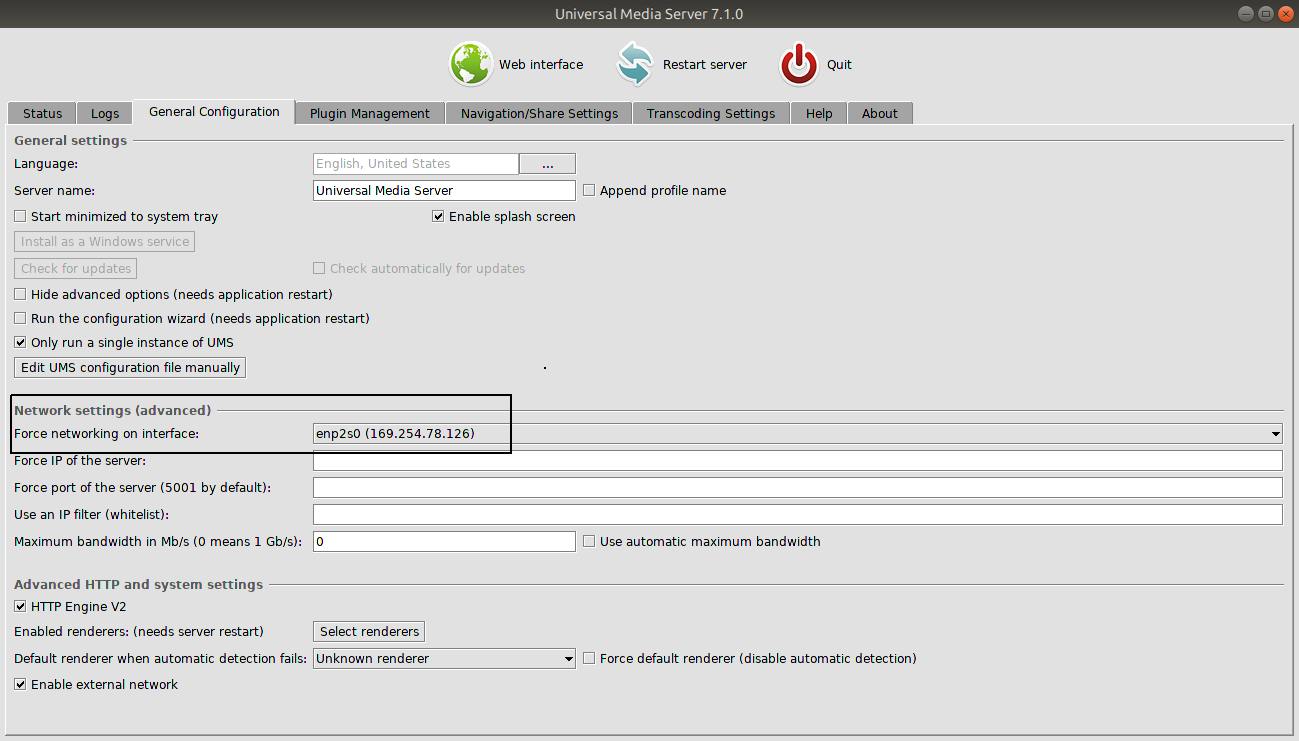Click the Restart server label
Image resolution: width=1299 pixels, height=741 pixels.
pos(705,64)
